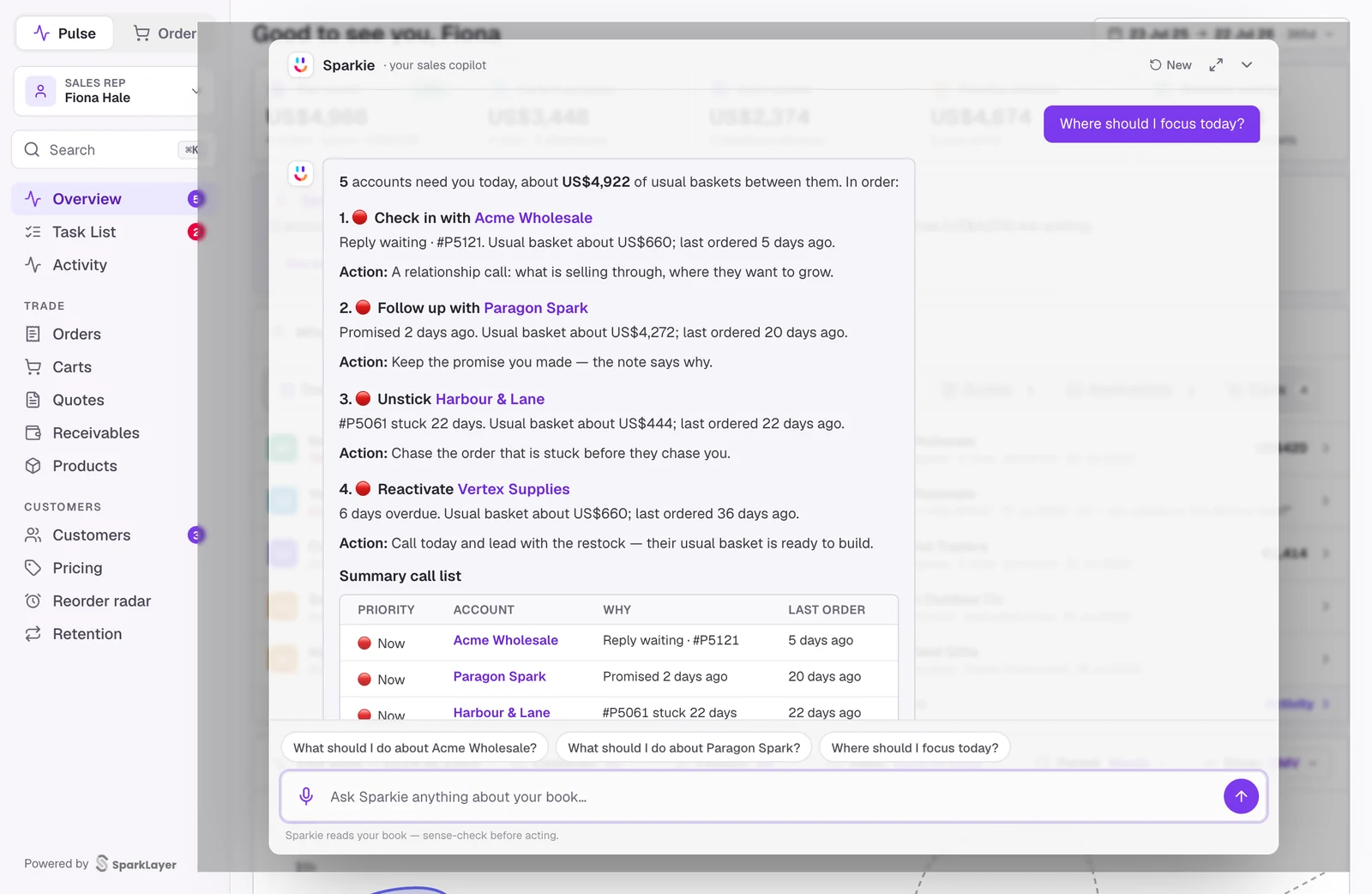Click the Carts icon in sidebar
The image size is (1372, 894).
[x=33, y=367]
